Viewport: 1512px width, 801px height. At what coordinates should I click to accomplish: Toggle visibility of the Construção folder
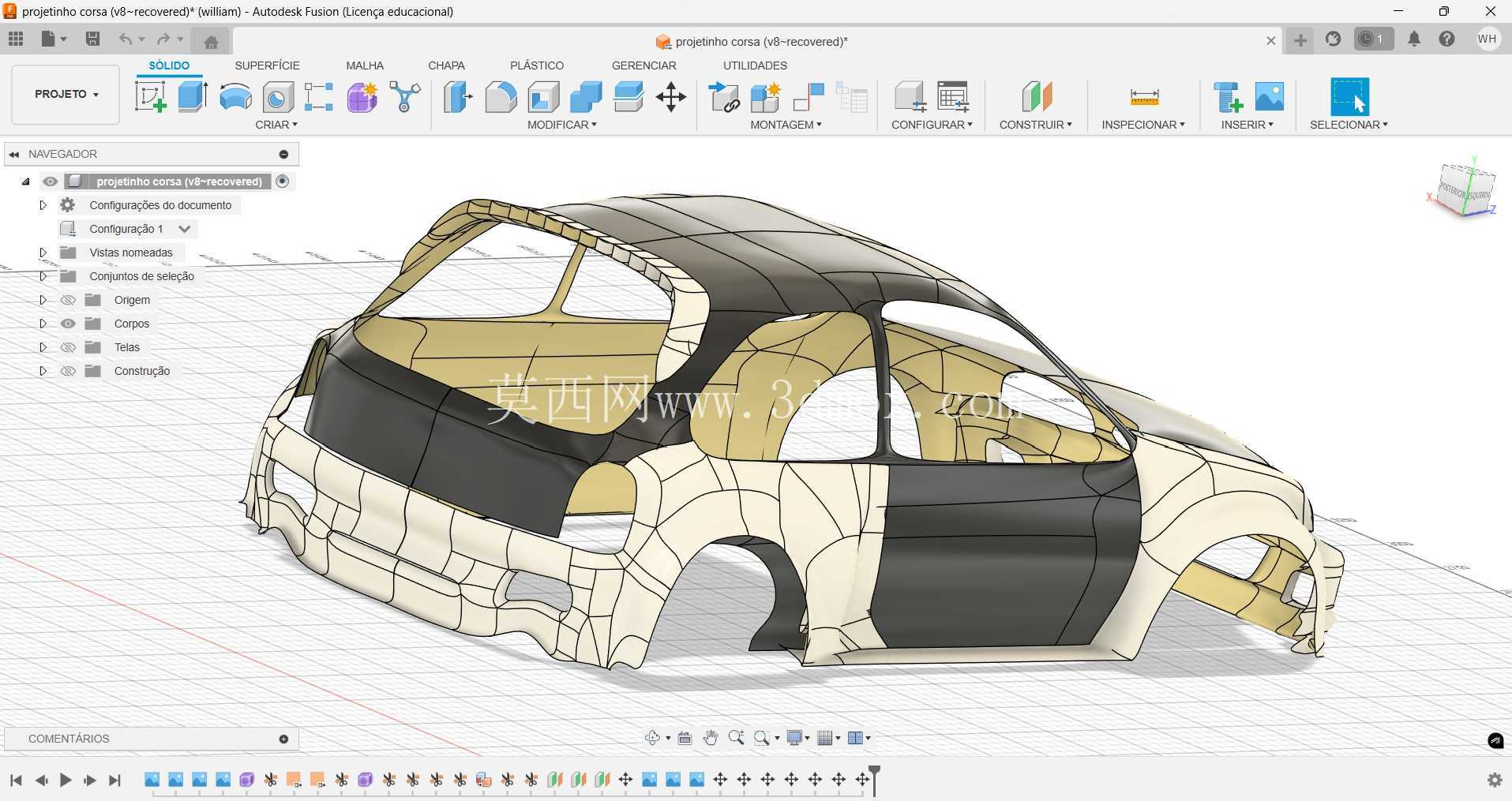tap(68, 371)
